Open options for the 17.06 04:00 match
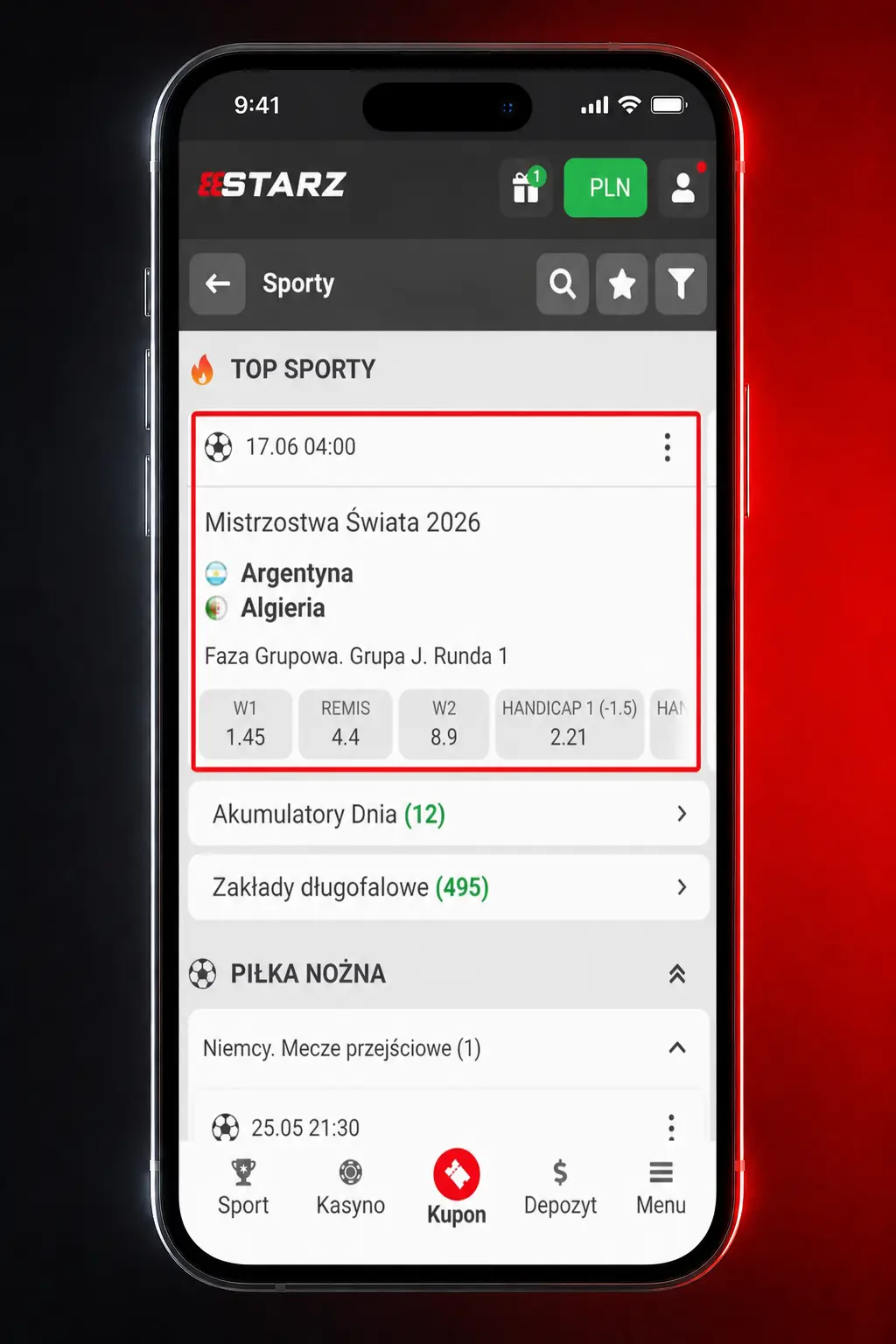Image resolution: width=896 pixels, height=1344 pixels. pos(668,447)
